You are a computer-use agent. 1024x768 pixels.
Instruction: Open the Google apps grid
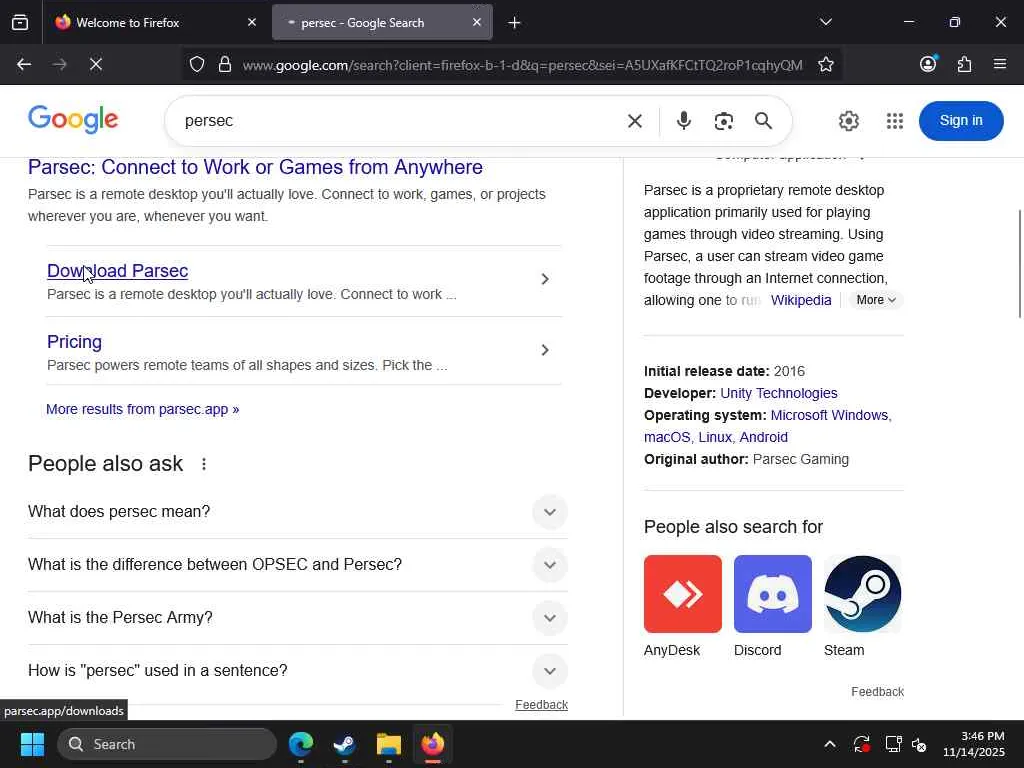[x=895, y=121]
